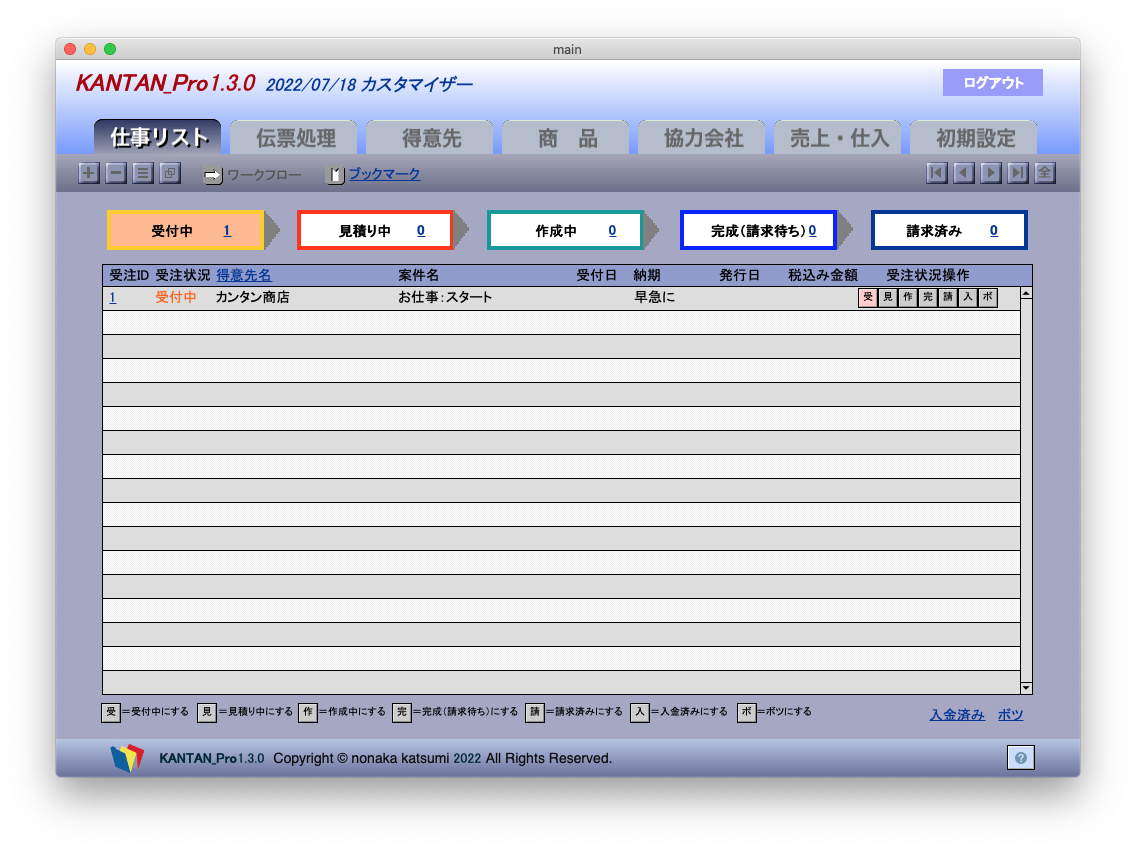The width and height of the screenshot is (1136, 851).
Task: Jump to first record navigation icon
Action: pos(937,173)
